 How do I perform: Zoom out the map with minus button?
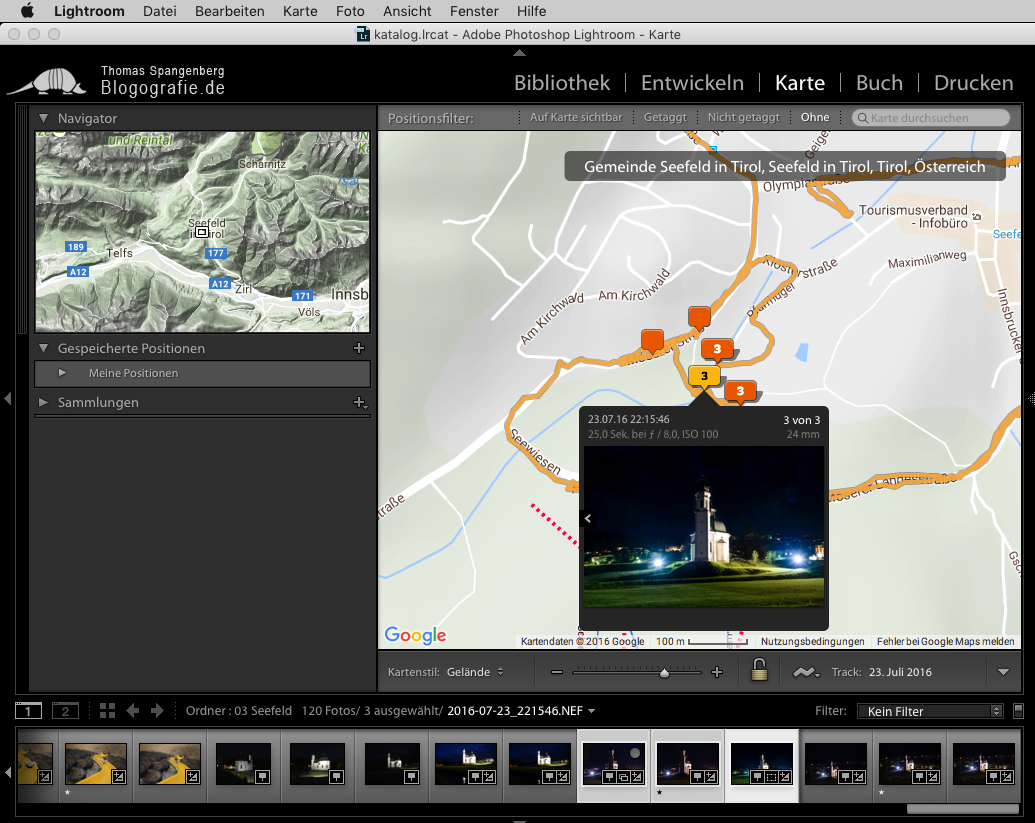click(x=556, y=672)
